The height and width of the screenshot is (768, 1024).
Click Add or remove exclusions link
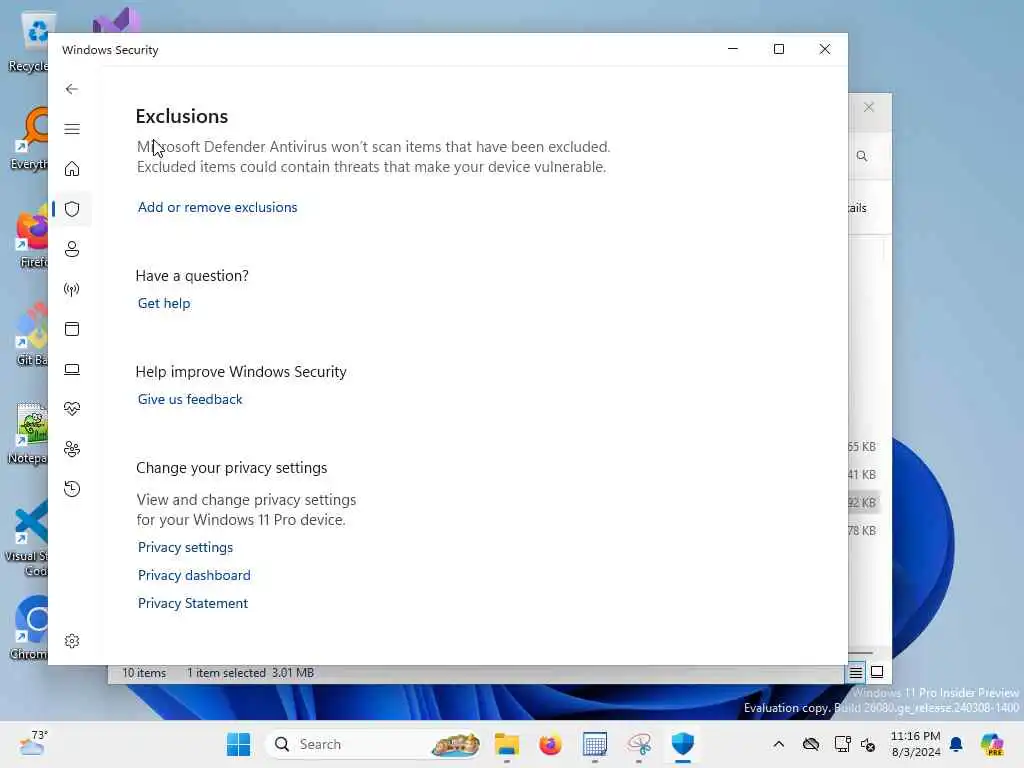217,207
